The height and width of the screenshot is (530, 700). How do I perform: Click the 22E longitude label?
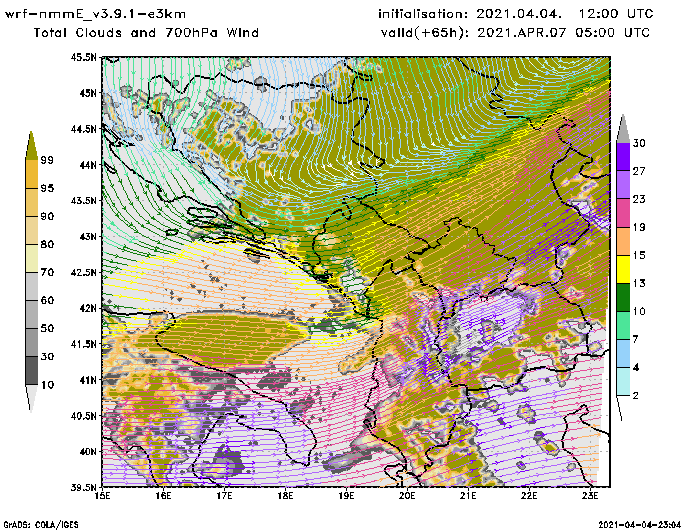click(529, 496)
